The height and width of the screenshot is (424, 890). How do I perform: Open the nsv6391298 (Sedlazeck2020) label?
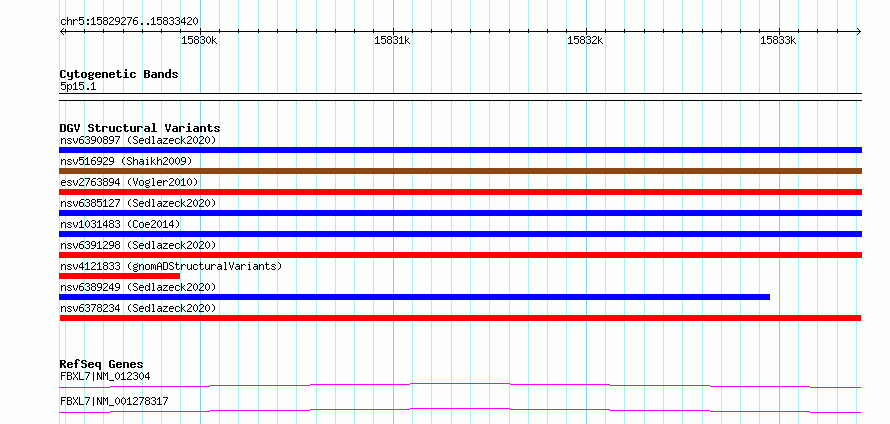point(138,245)
